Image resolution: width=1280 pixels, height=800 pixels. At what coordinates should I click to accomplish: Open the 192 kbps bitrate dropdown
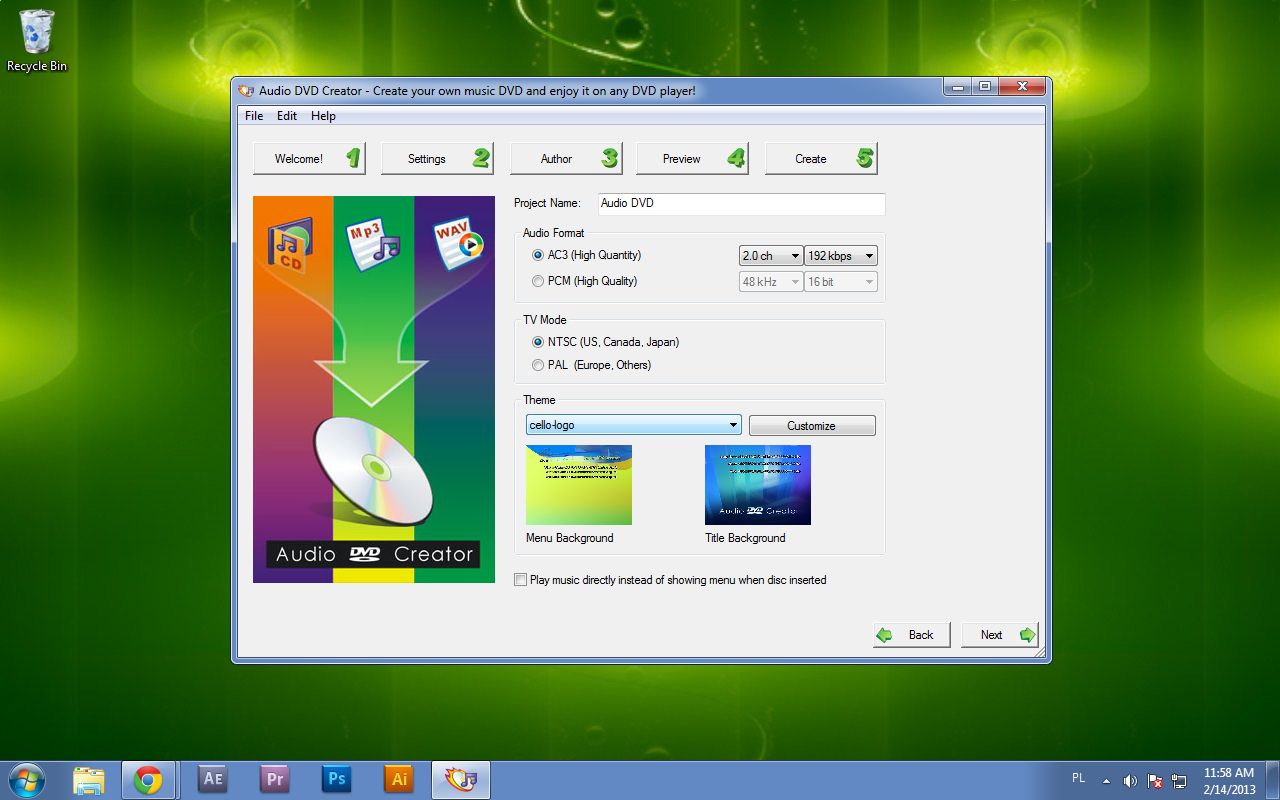841,256
